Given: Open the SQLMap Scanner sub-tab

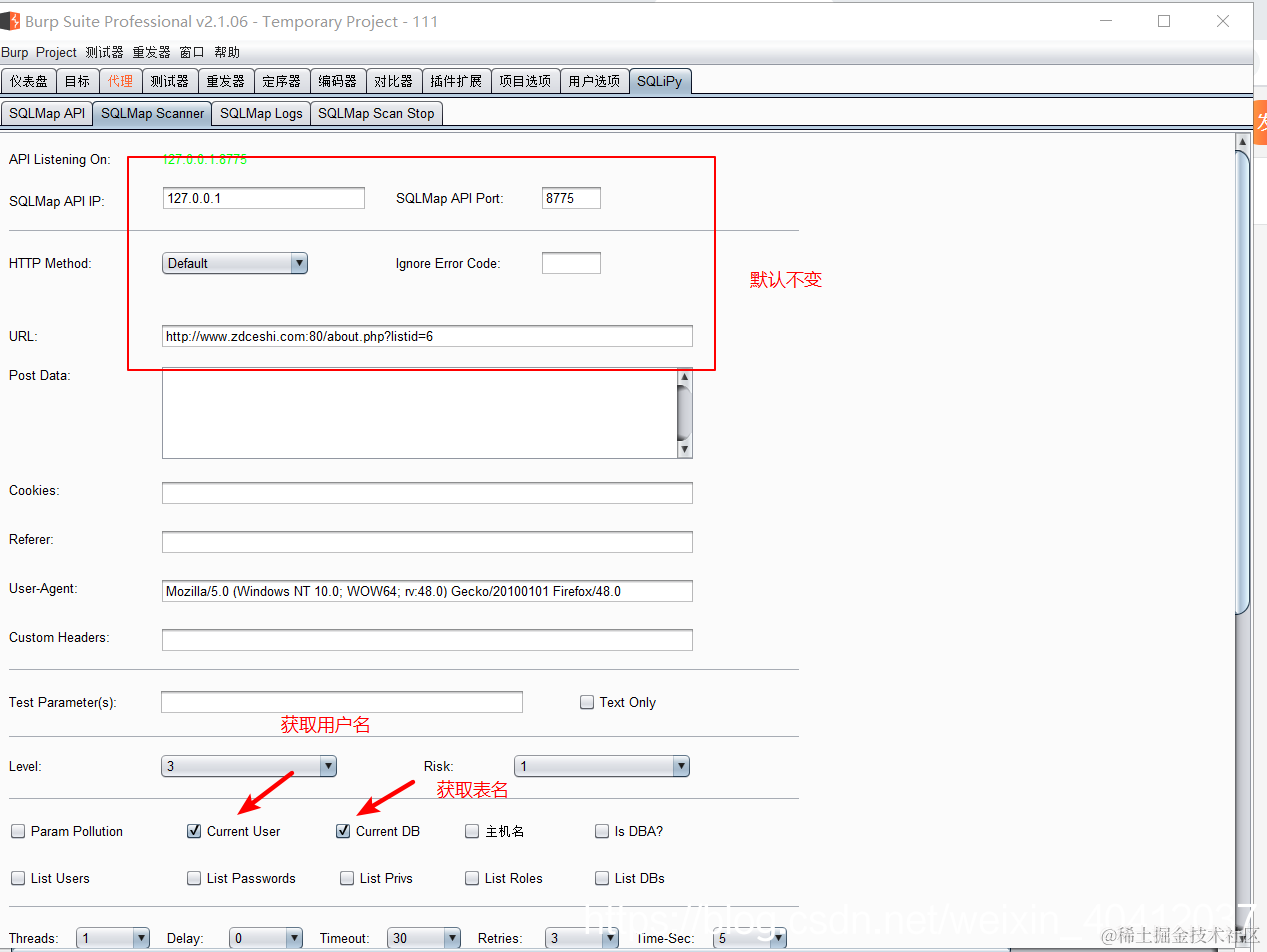Looking at the screenshot, I should pyautogui.click(x=152, y=113).
